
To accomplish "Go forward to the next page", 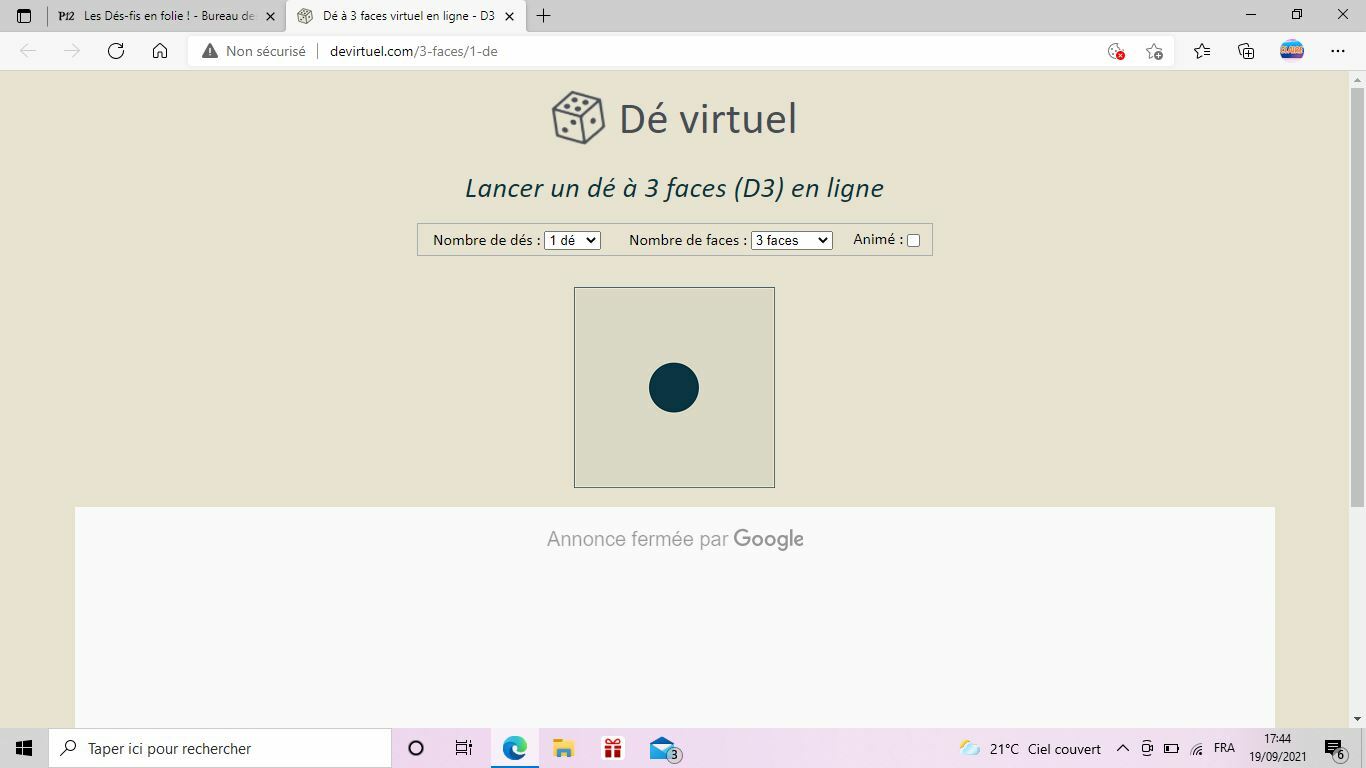I will pyautogui.click(x=72, y=51).
